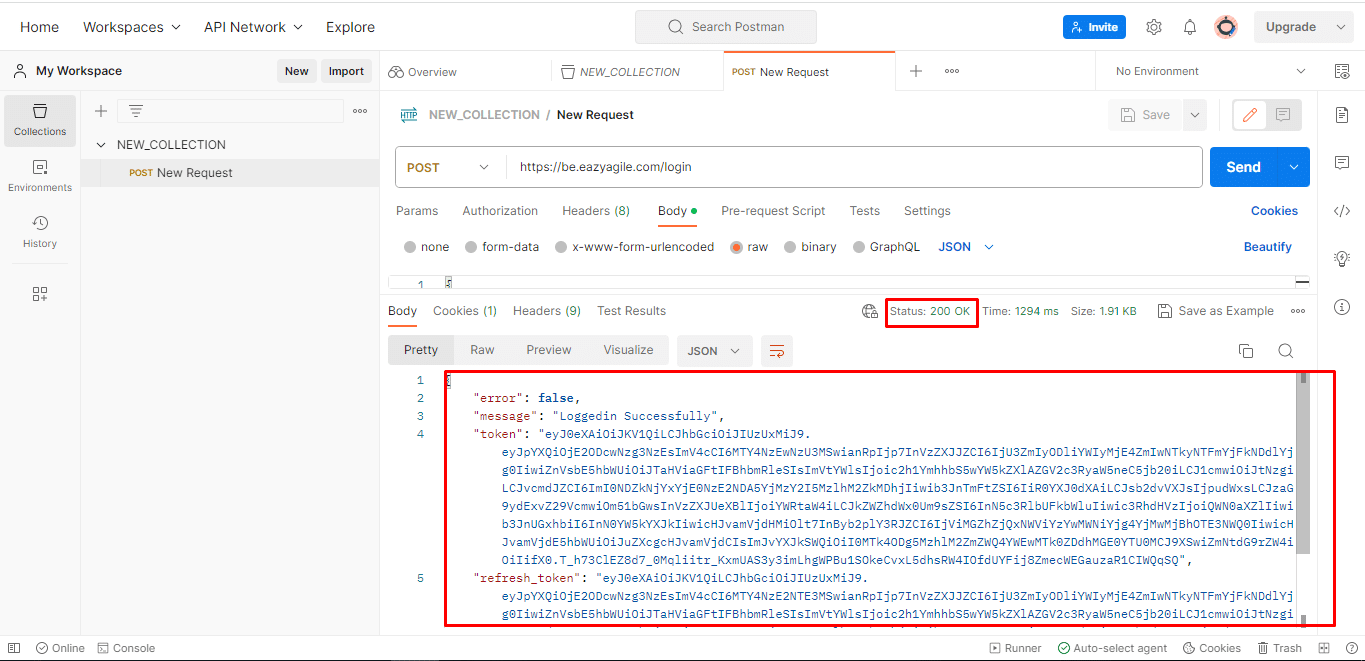Open the configure workspace sidebar grid icon
Viewport: 1365px width, 661px height.
pos(40,294)
